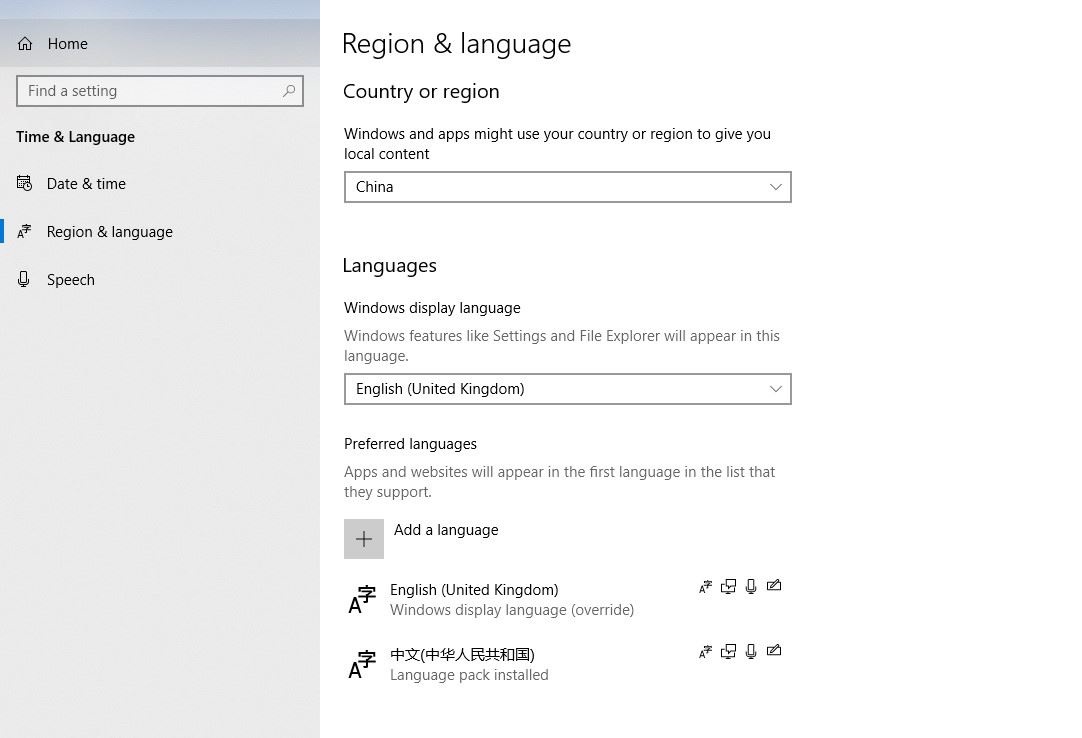Click handwriting icon for English (United Kingdom)
Image resolution: width=1082 pixels, height=738 pixels.
pyautogui.click(x=774, y=586)
